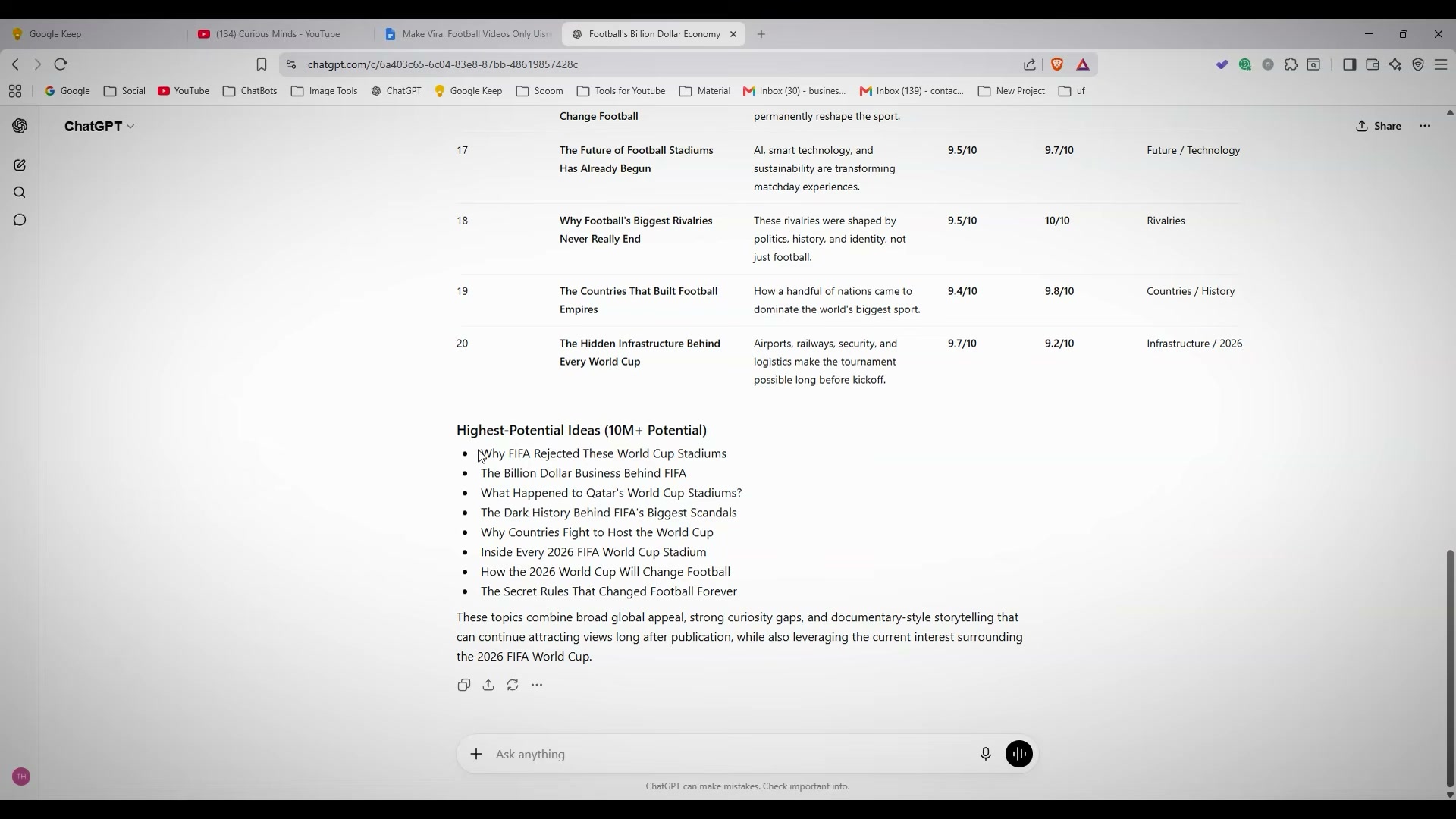The image size is (1456, 819).
Task: Click the page vertical scrollbar thumb
Action: point(1450,668)
